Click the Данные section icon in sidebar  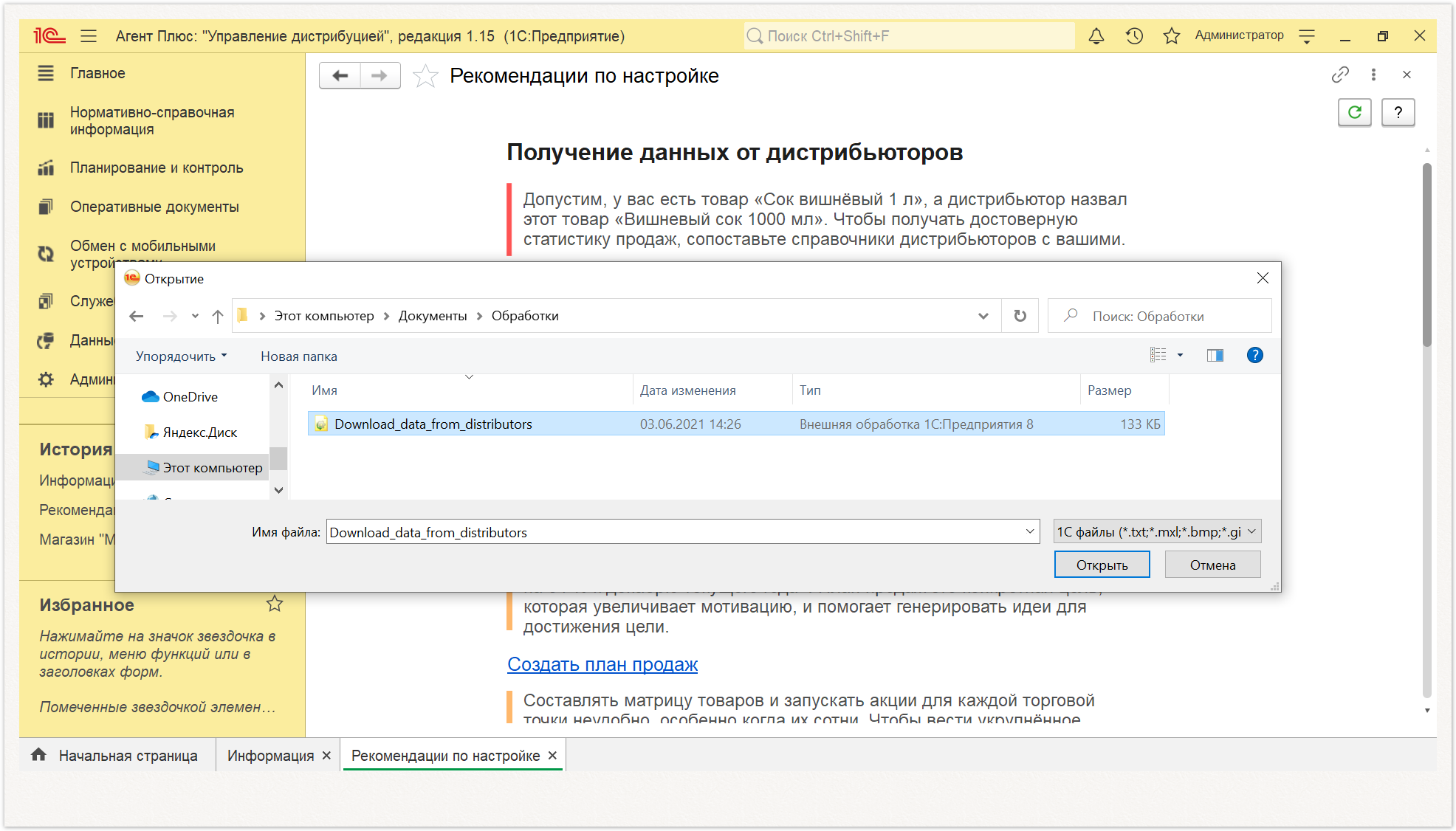pos(46,340)
